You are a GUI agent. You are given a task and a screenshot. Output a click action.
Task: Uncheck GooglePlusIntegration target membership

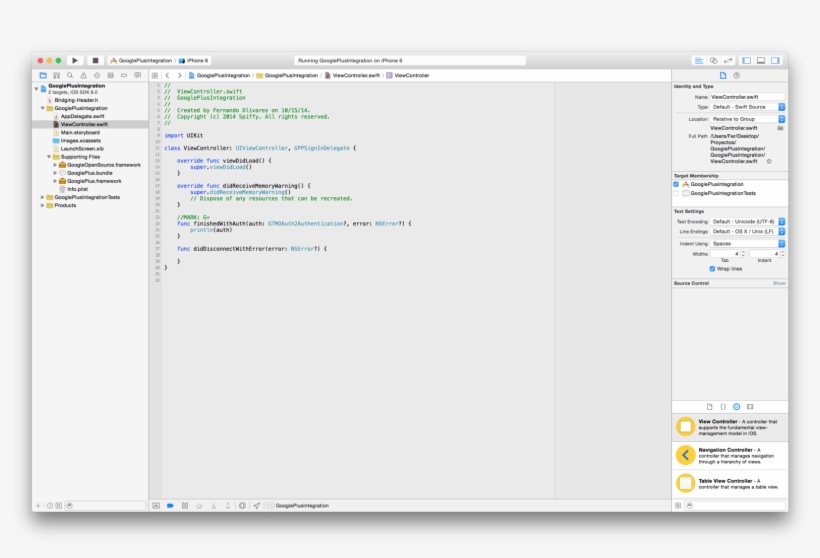coord(676,185)
